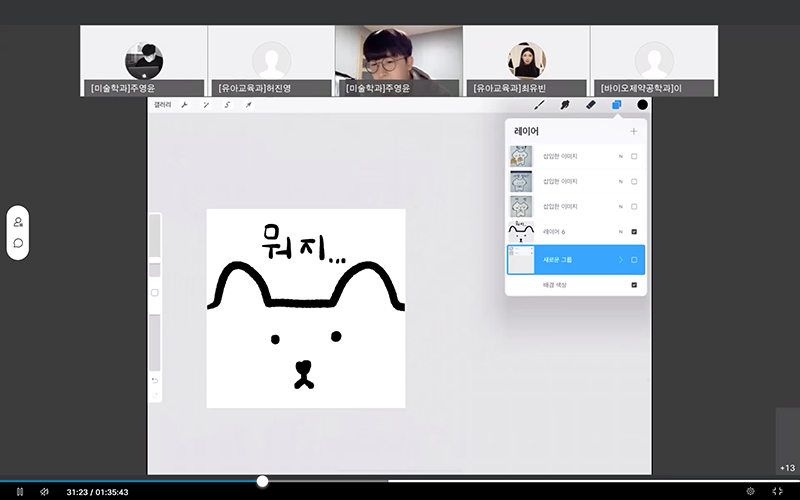The image size is (800, 500).
Task: Open blend mode N for 레이어 6
Action: point(620,232)
